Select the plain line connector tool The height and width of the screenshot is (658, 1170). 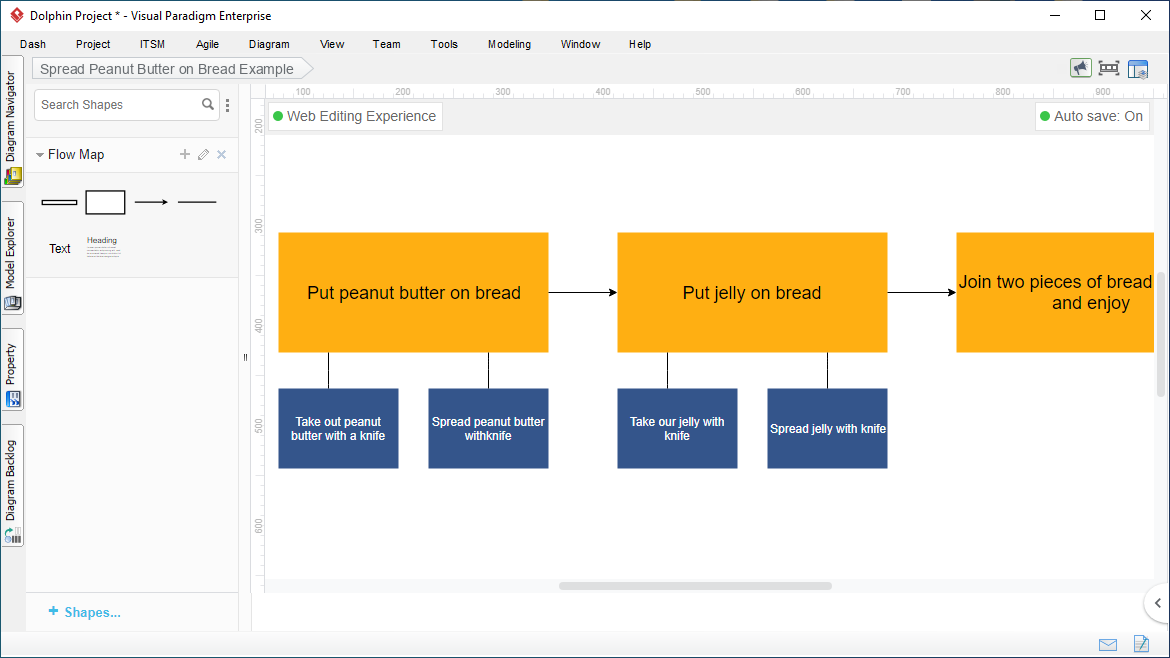197,202
